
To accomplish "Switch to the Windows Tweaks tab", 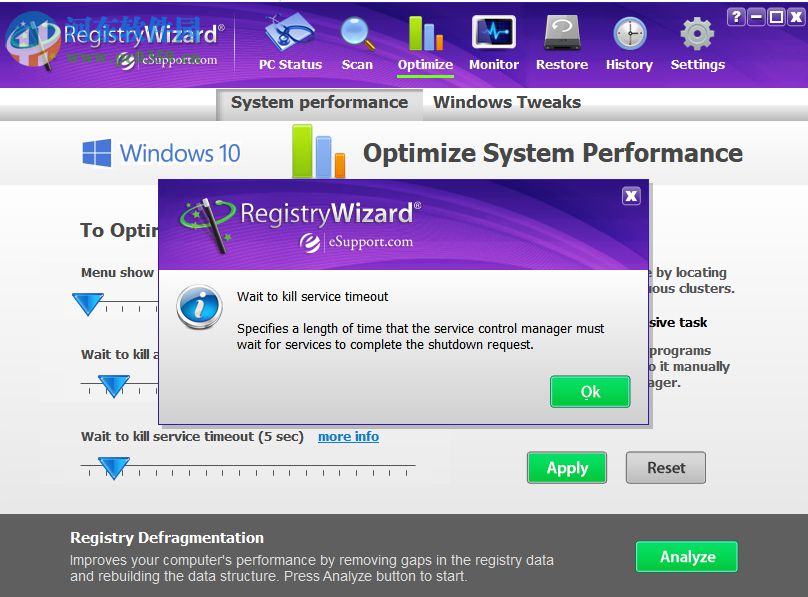I will point(506,102).
